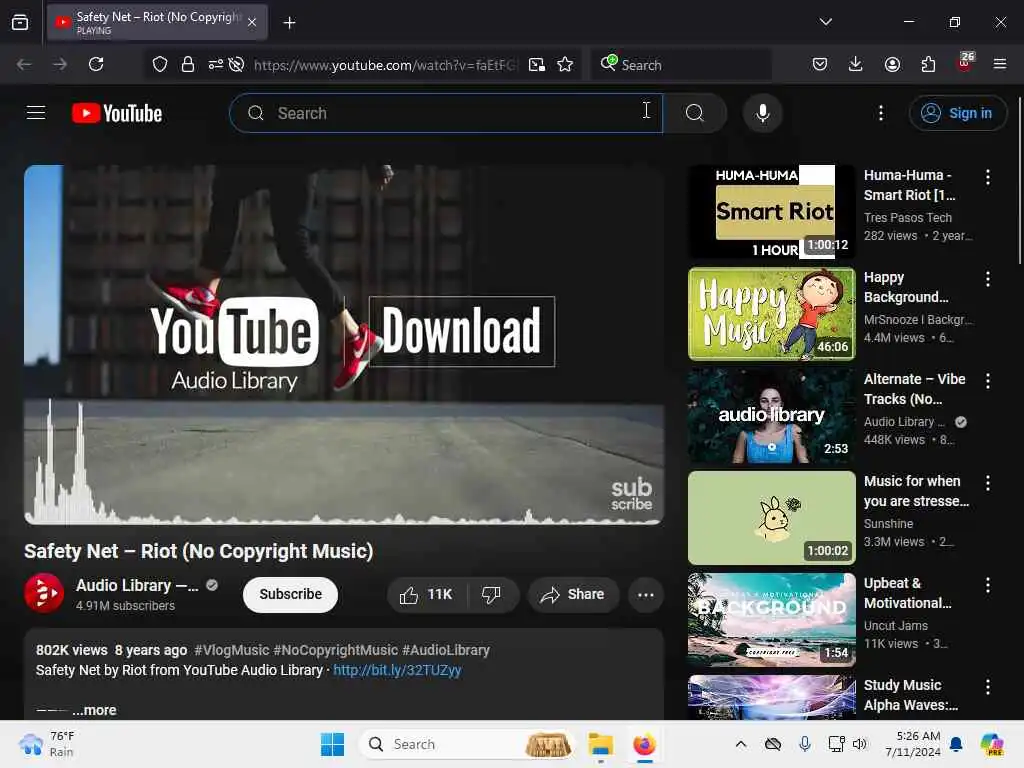Screen dimensions: 1024x768
Task: Focus the YouTube search box
Action: click(x=446, y=113)
